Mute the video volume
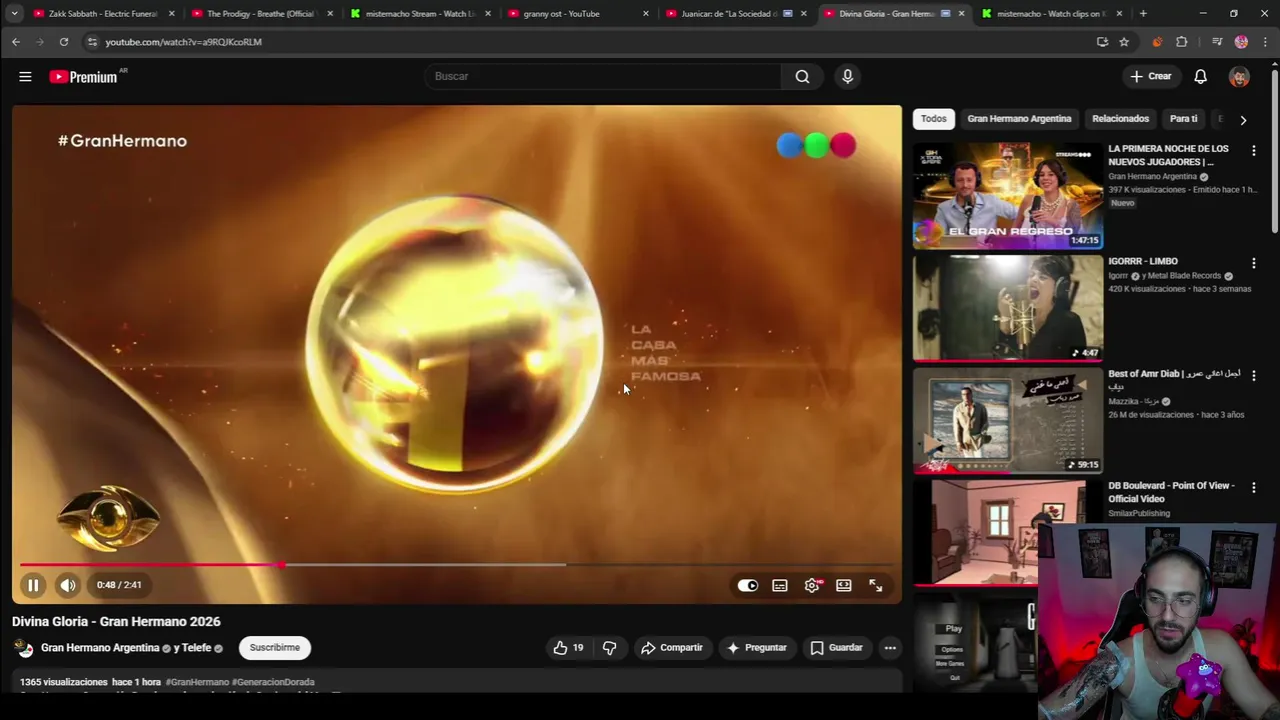Image resolution: width=1280 pixels, height=720 pixels. coord(68,585)
